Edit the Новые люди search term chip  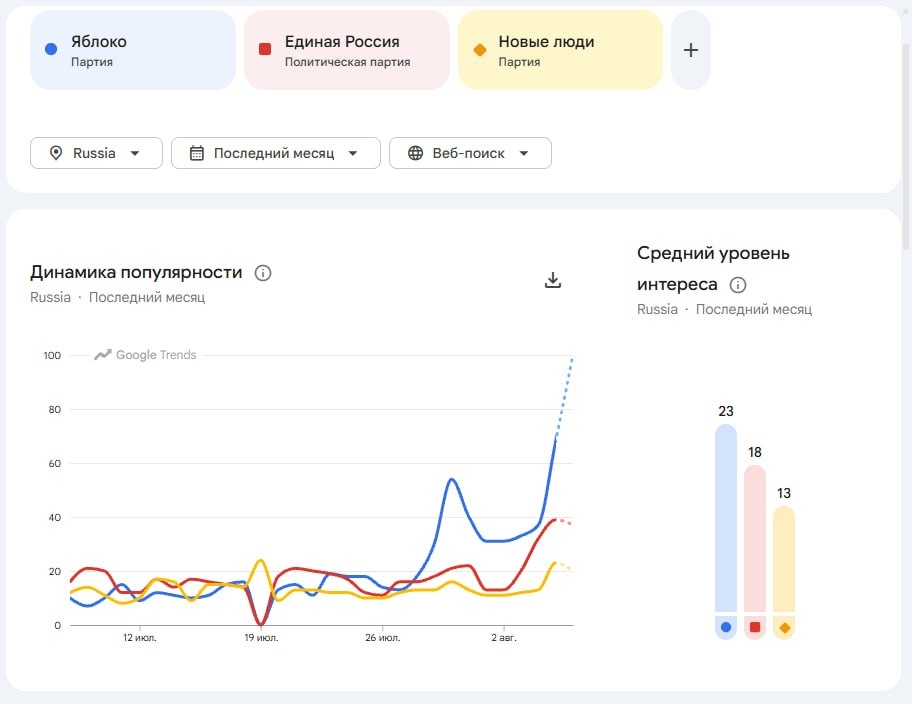click(x=561, y=50)
